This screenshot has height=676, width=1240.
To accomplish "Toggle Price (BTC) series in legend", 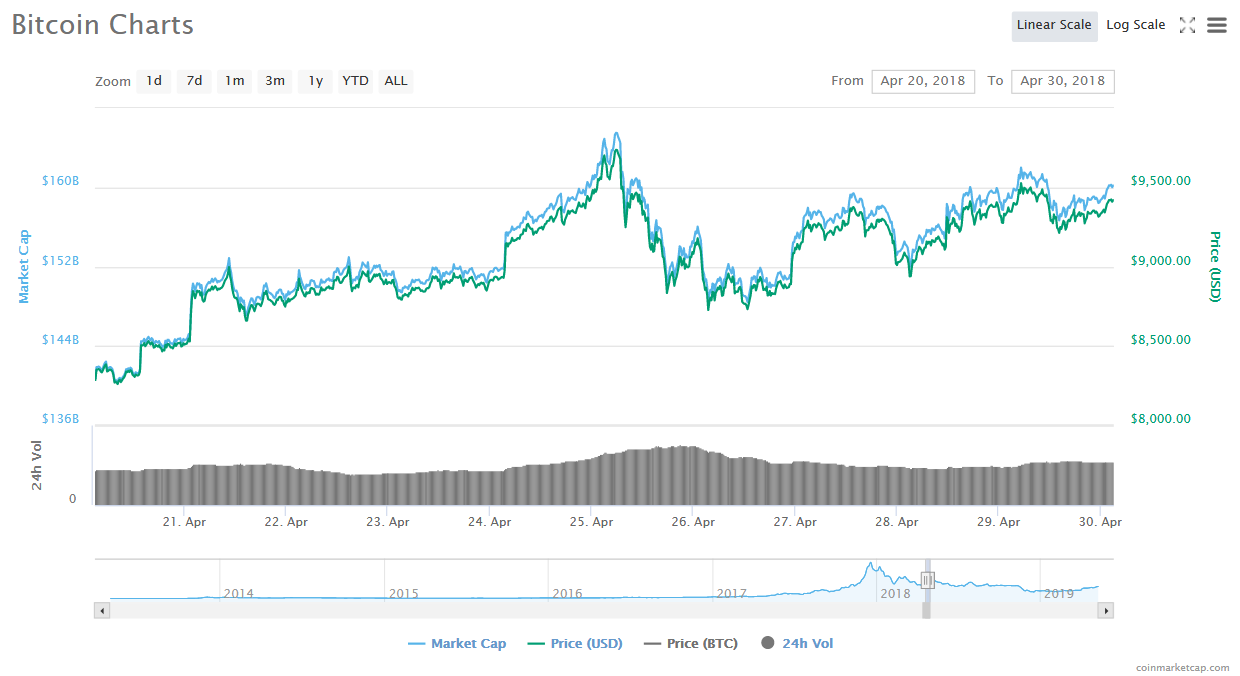I will coord(691,644).
